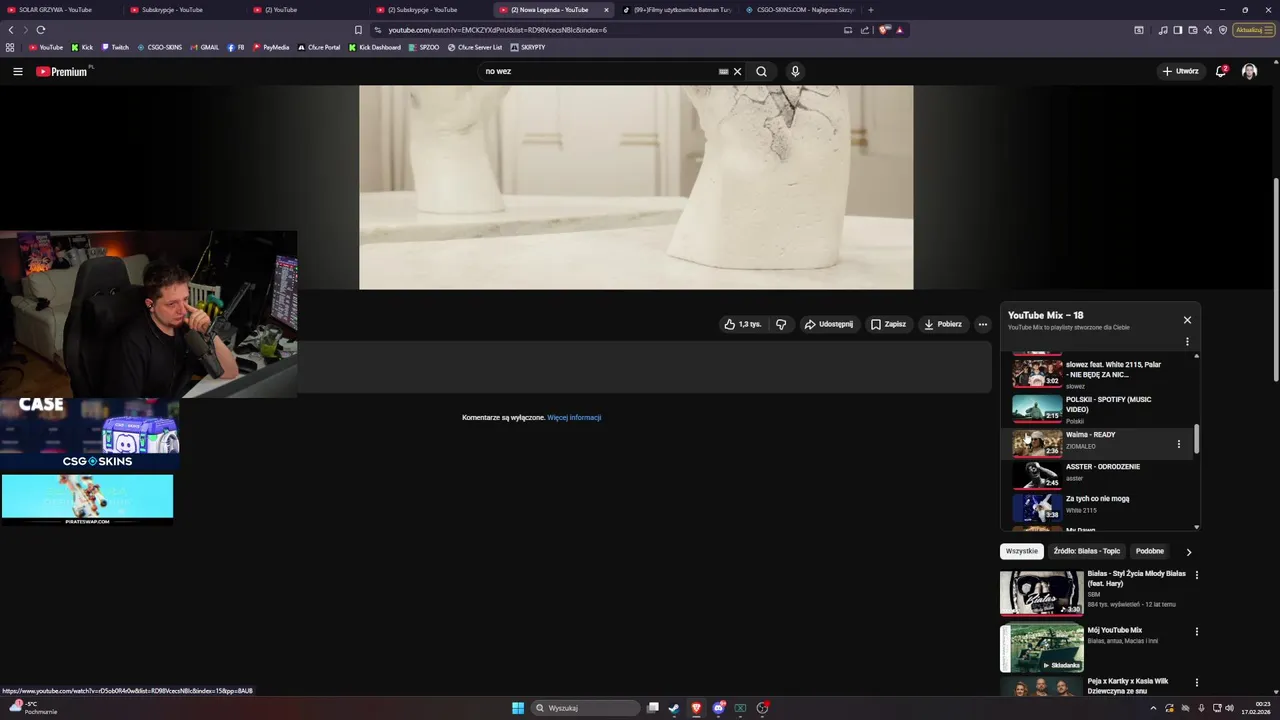Open Steam from taskbar
The width and height of the screenshot is (1280, 720).
(x=674, y=708)
